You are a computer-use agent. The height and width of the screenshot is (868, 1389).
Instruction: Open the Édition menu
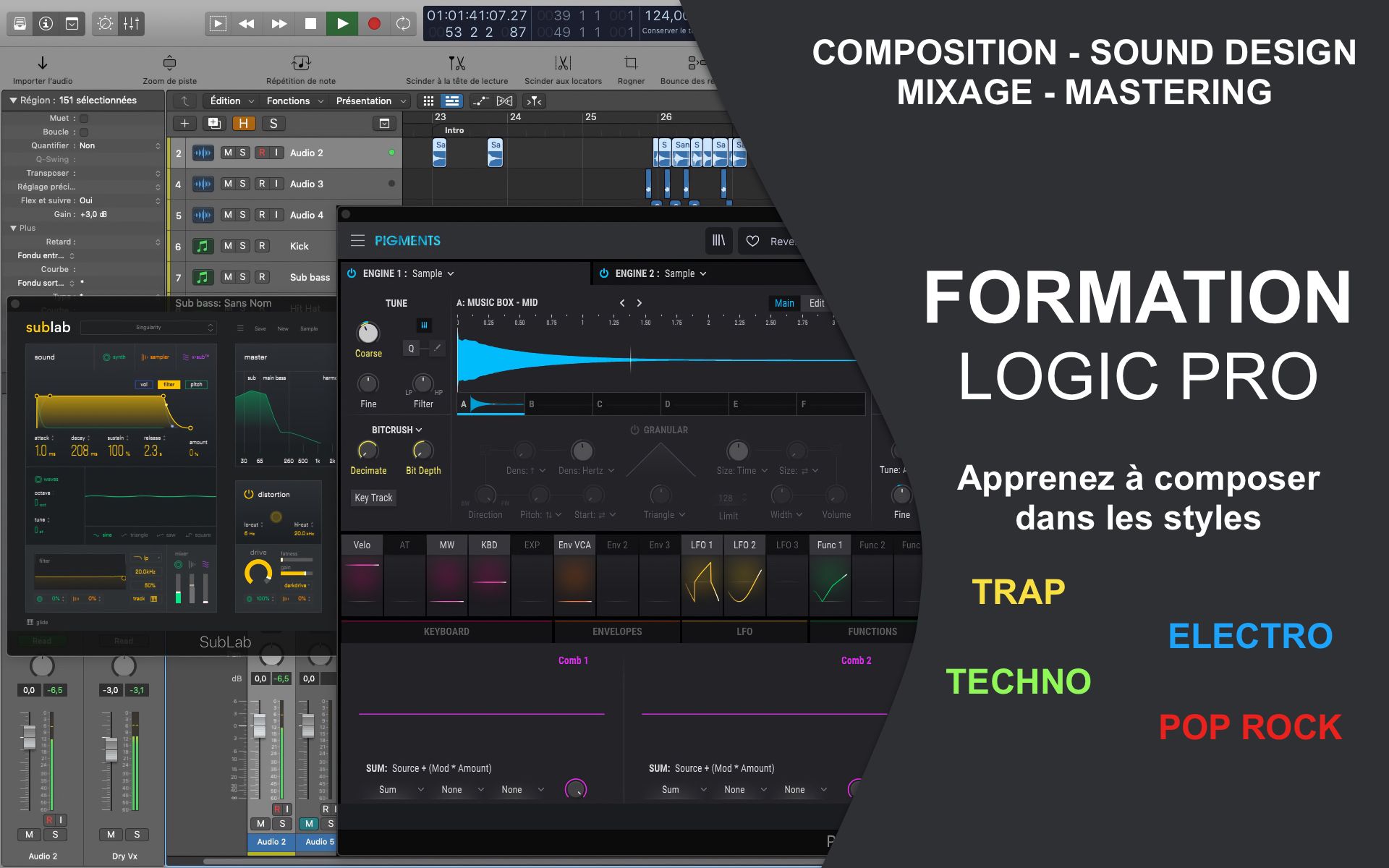coord(230,101)
